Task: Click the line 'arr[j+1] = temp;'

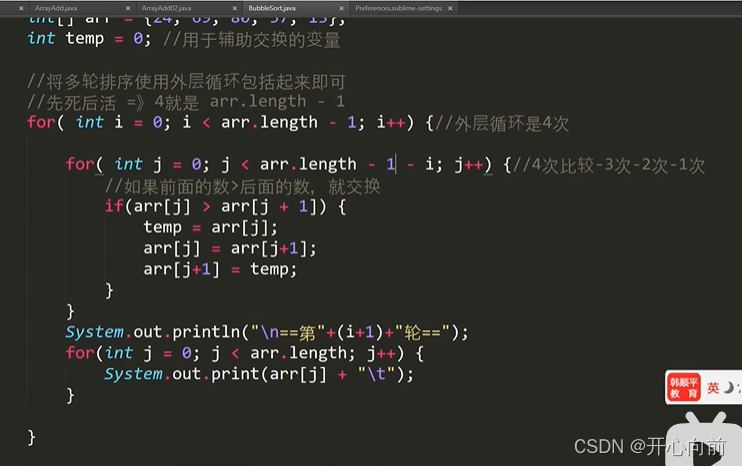Action: tap(220, 270)
